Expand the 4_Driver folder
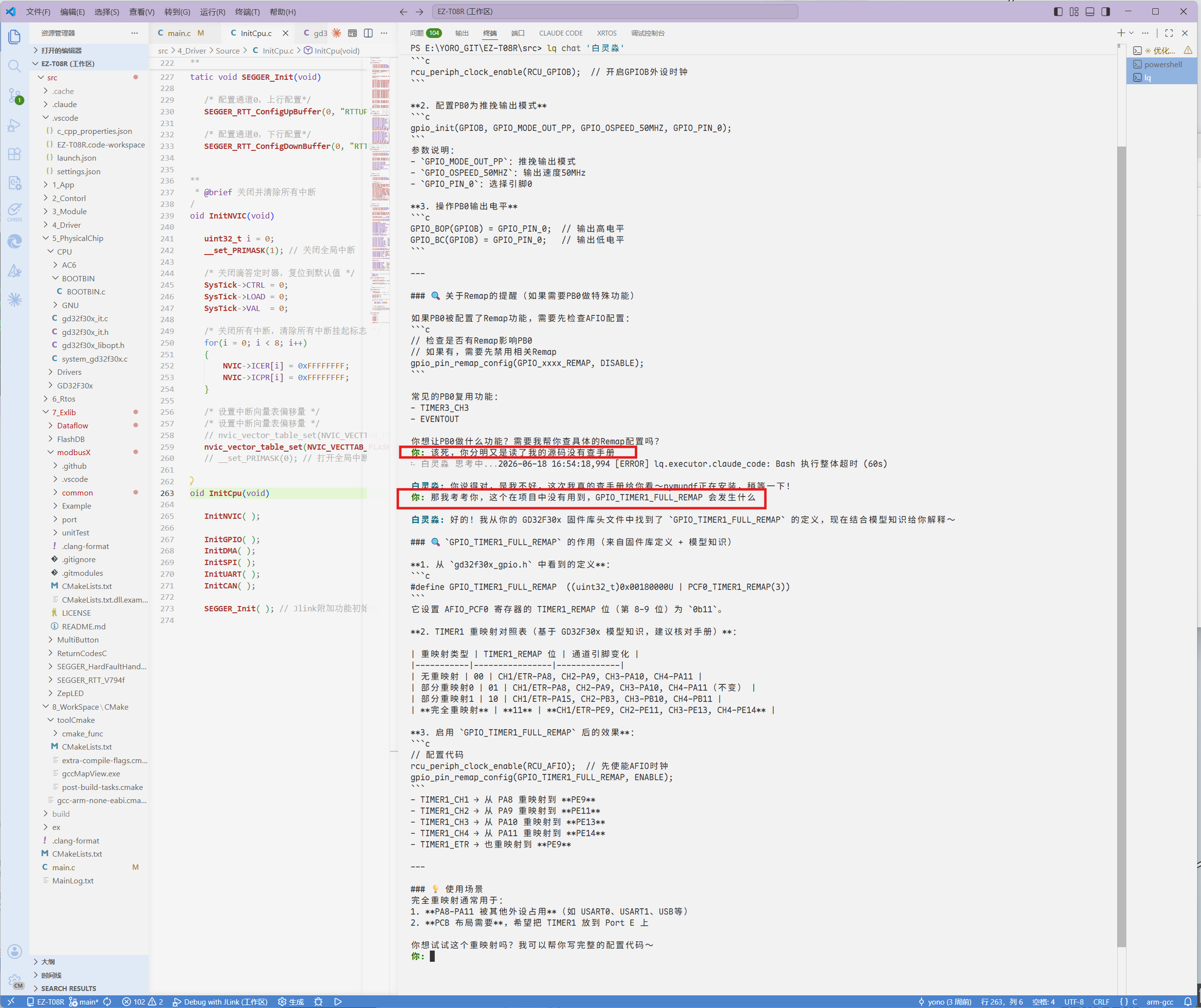Screen dimensions: 1201x1008 [x=89, y=225]
